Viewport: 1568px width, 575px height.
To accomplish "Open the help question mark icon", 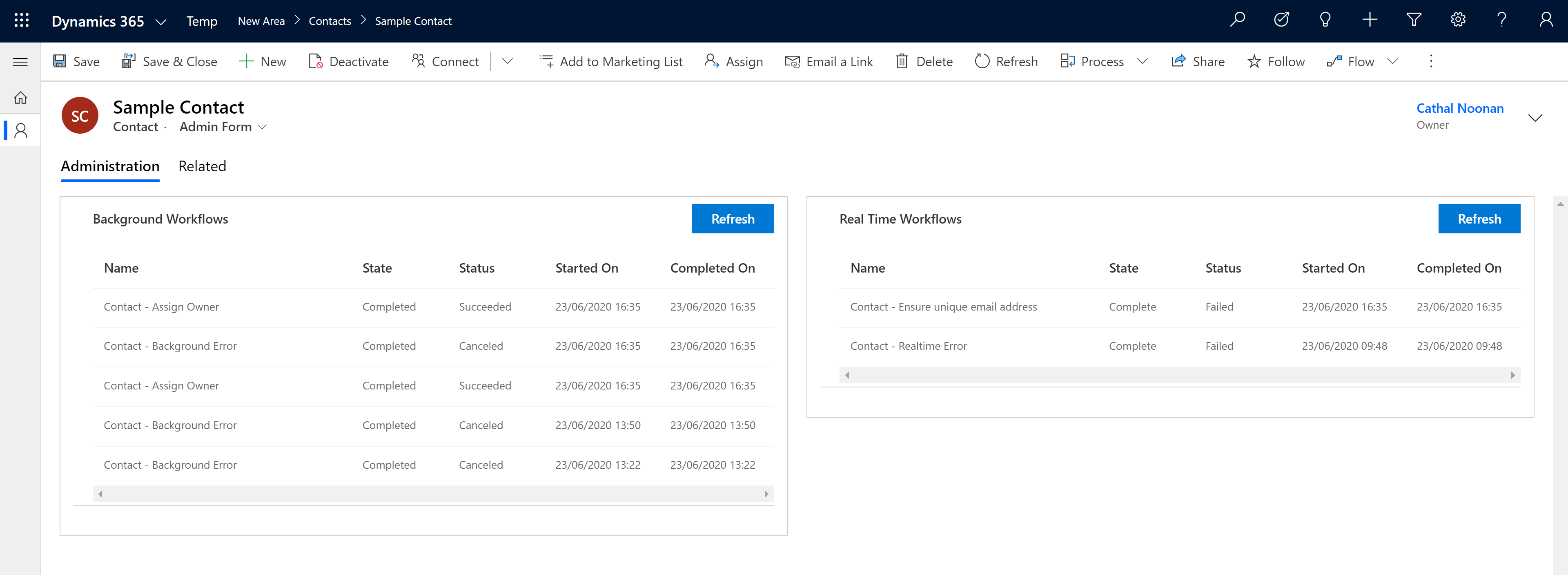I will coord(1502,20).
